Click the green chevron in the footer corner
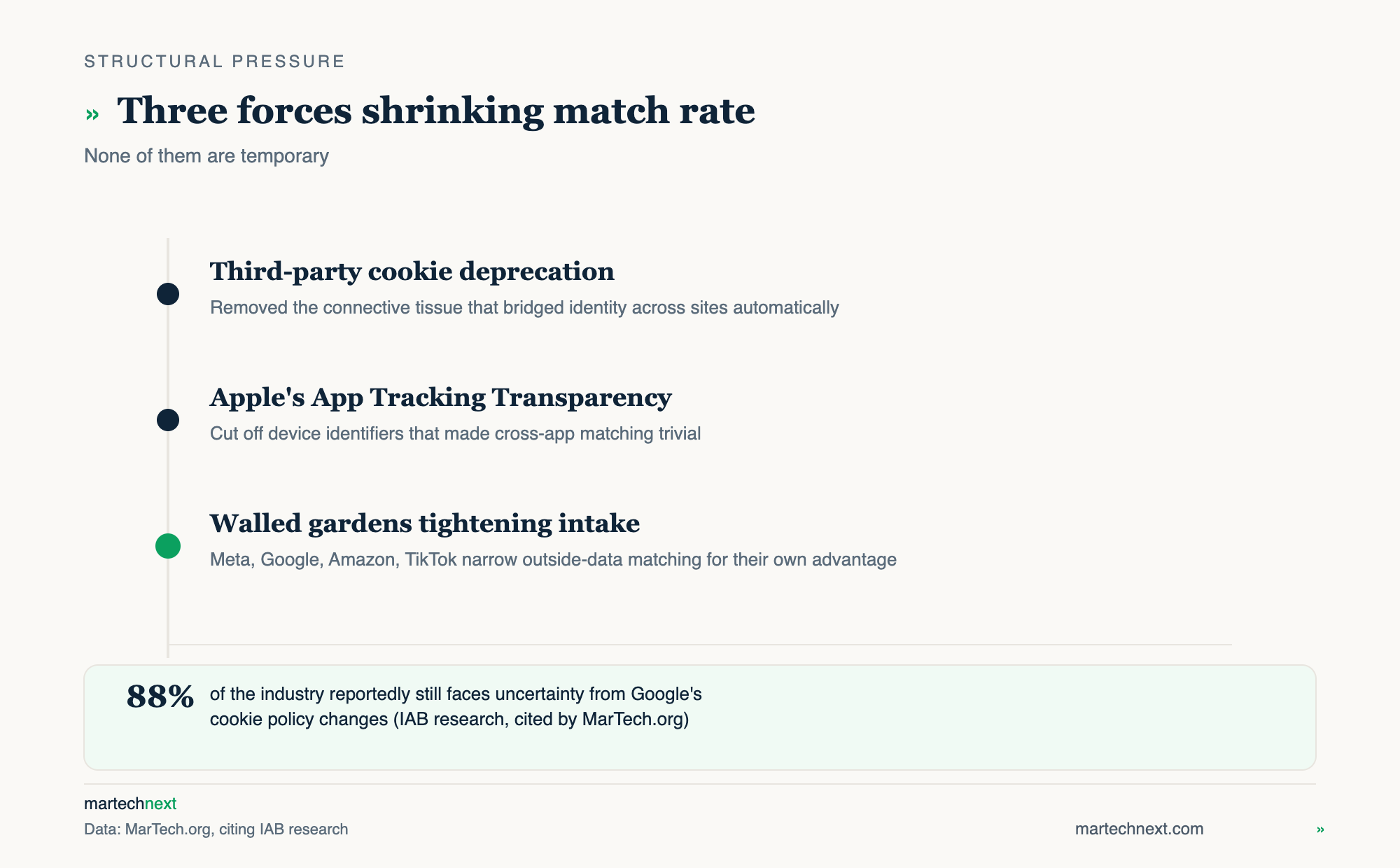 pyautogui.click(x=1320, y=829)
